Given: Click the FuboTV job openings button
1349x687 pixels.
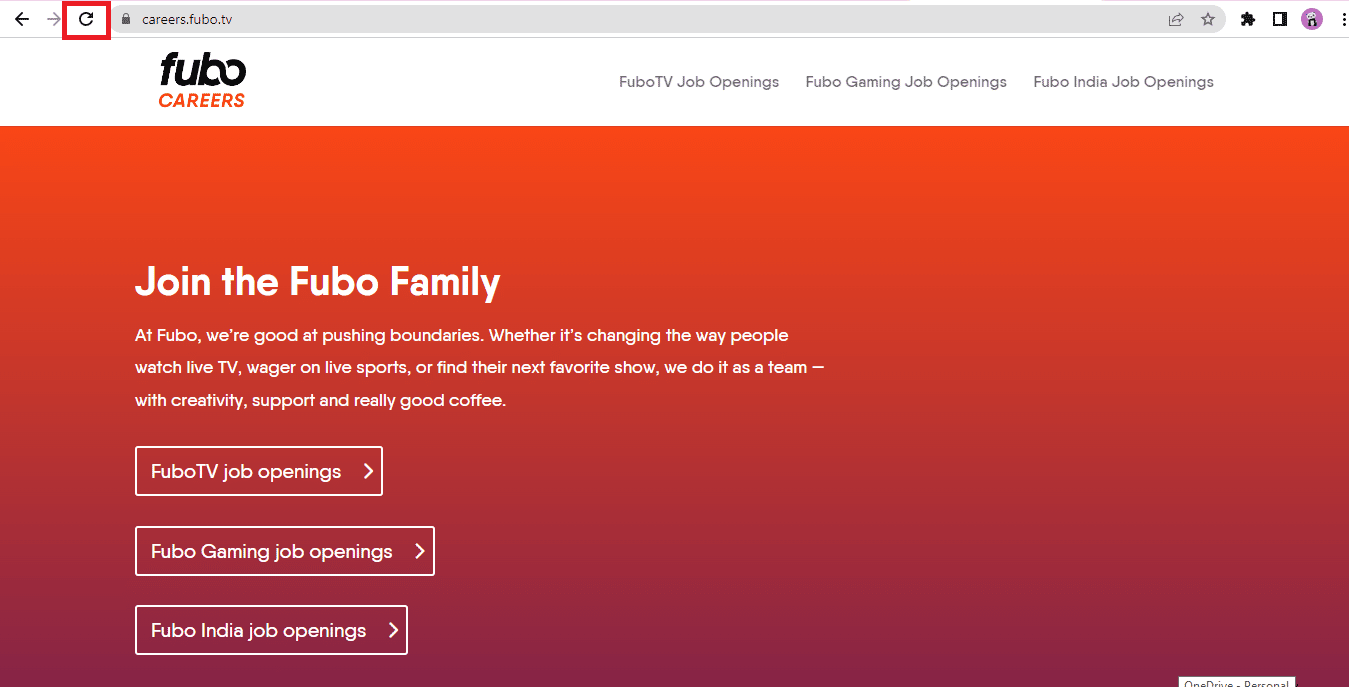Looking at the screenshot, I should tap(258, 471).
